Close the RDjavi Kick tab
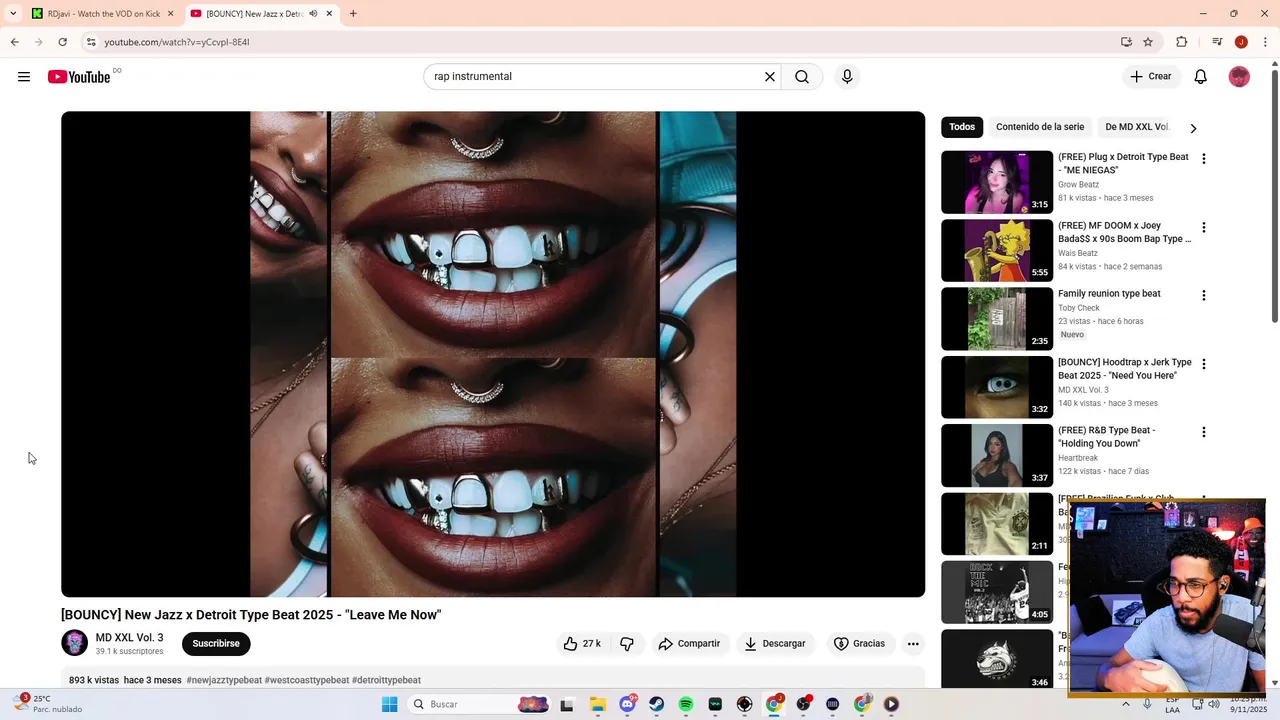 [170, 14]
